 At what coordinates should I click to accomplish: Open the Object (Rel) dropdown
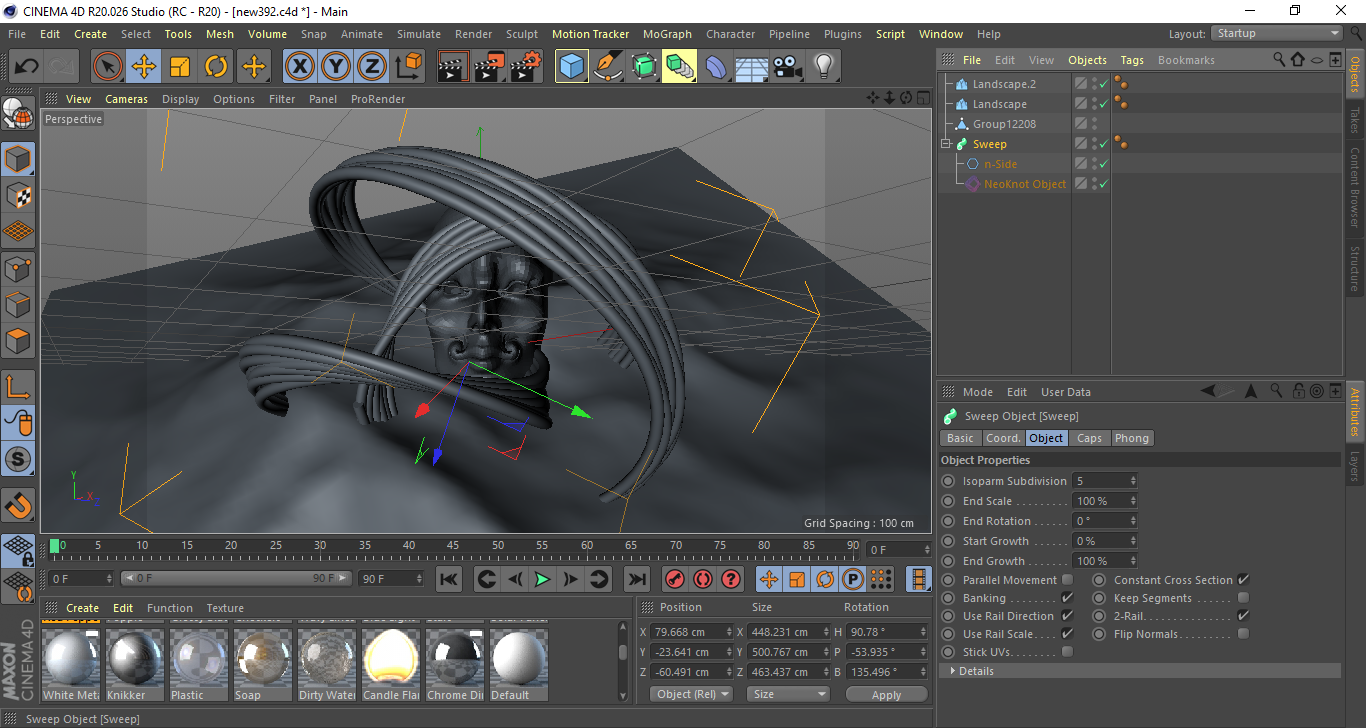coord(691,694)
